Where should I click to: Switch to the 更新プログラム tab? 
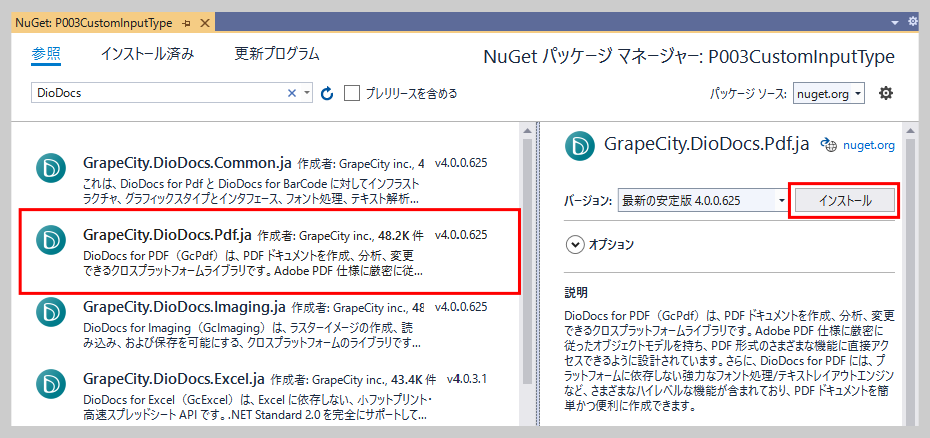[277, 54]
